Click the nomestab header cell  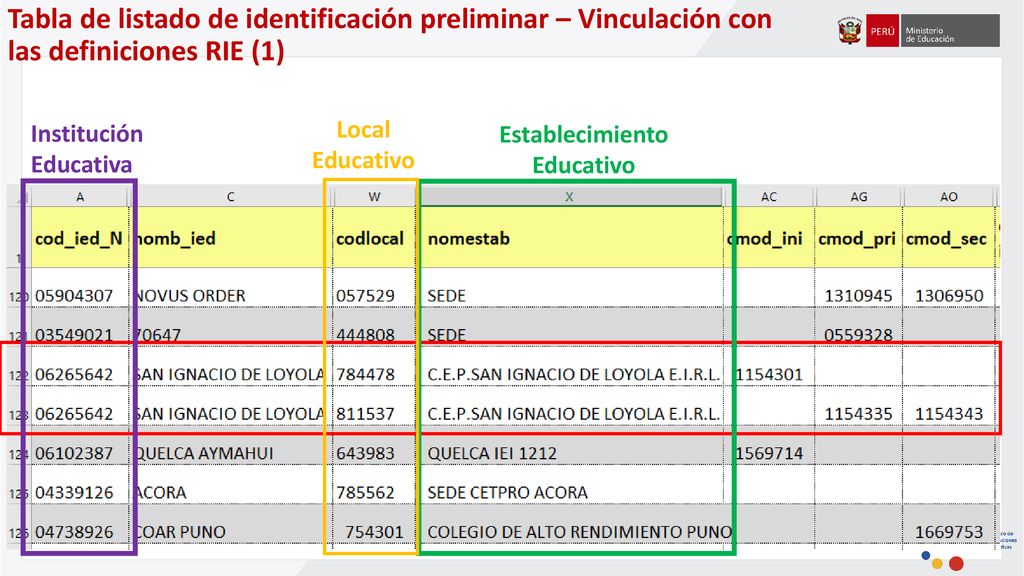(x=571, y=237)
